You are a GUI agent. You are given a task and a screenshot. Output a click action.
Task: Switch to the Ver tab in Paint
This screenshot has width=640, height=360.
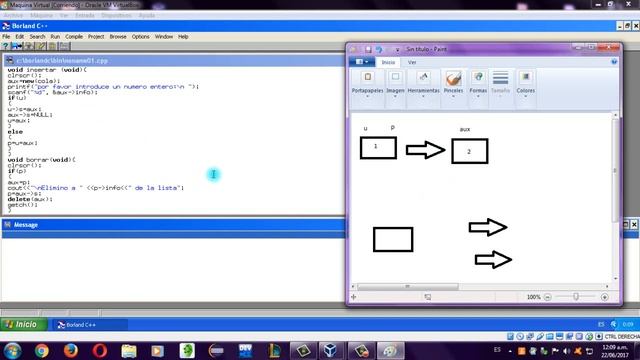tap(412, 62)
